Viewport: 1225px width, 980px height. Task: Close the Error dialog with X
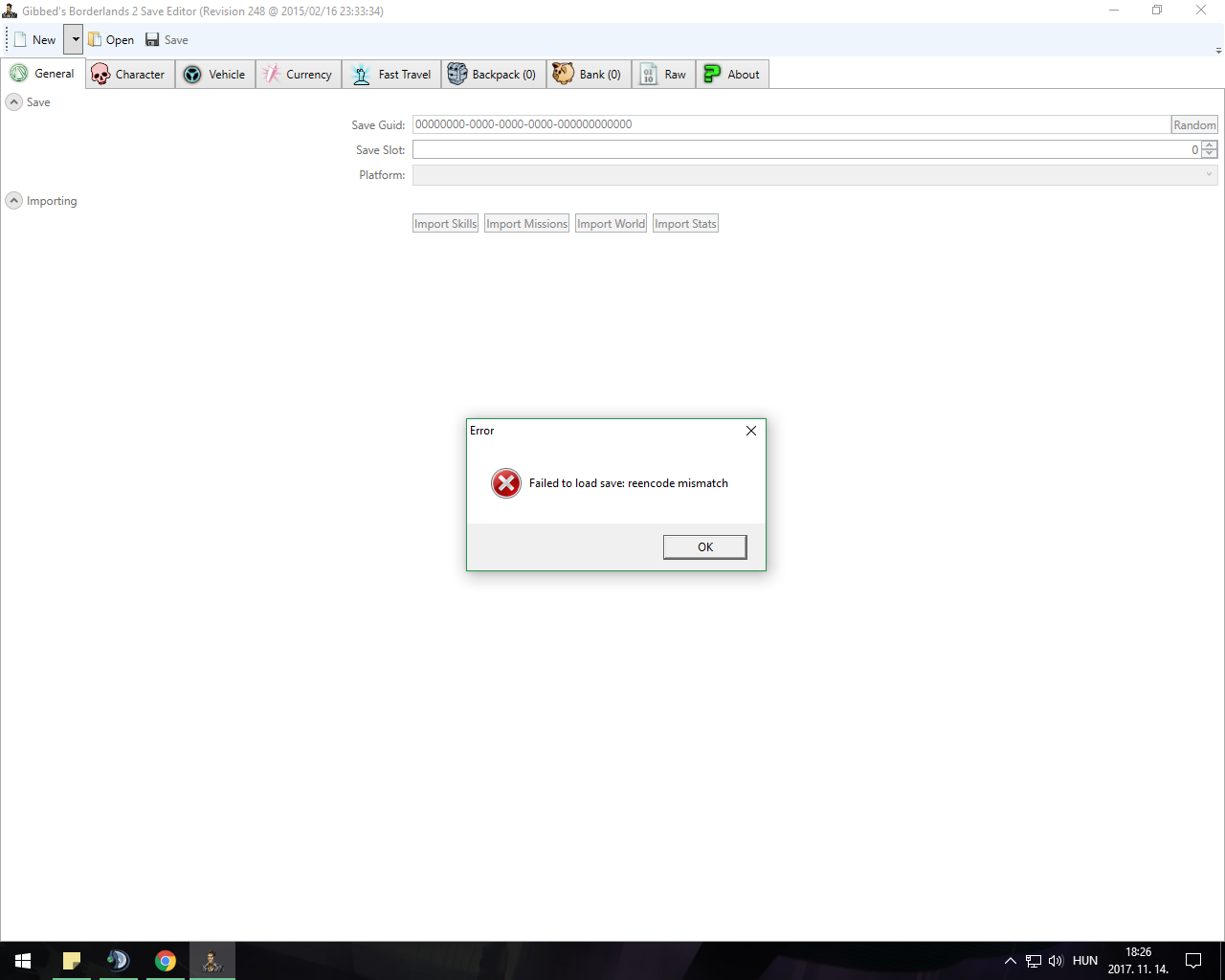751,431
